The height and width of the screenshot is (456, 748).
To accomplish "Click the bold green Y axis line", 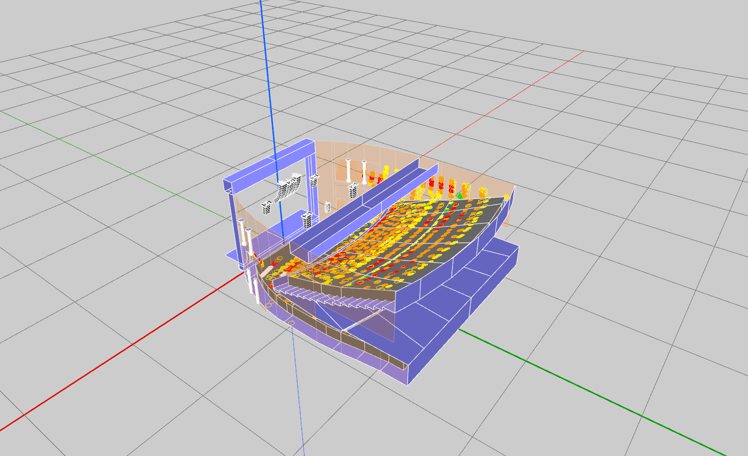I will click(x=592, y=392).
